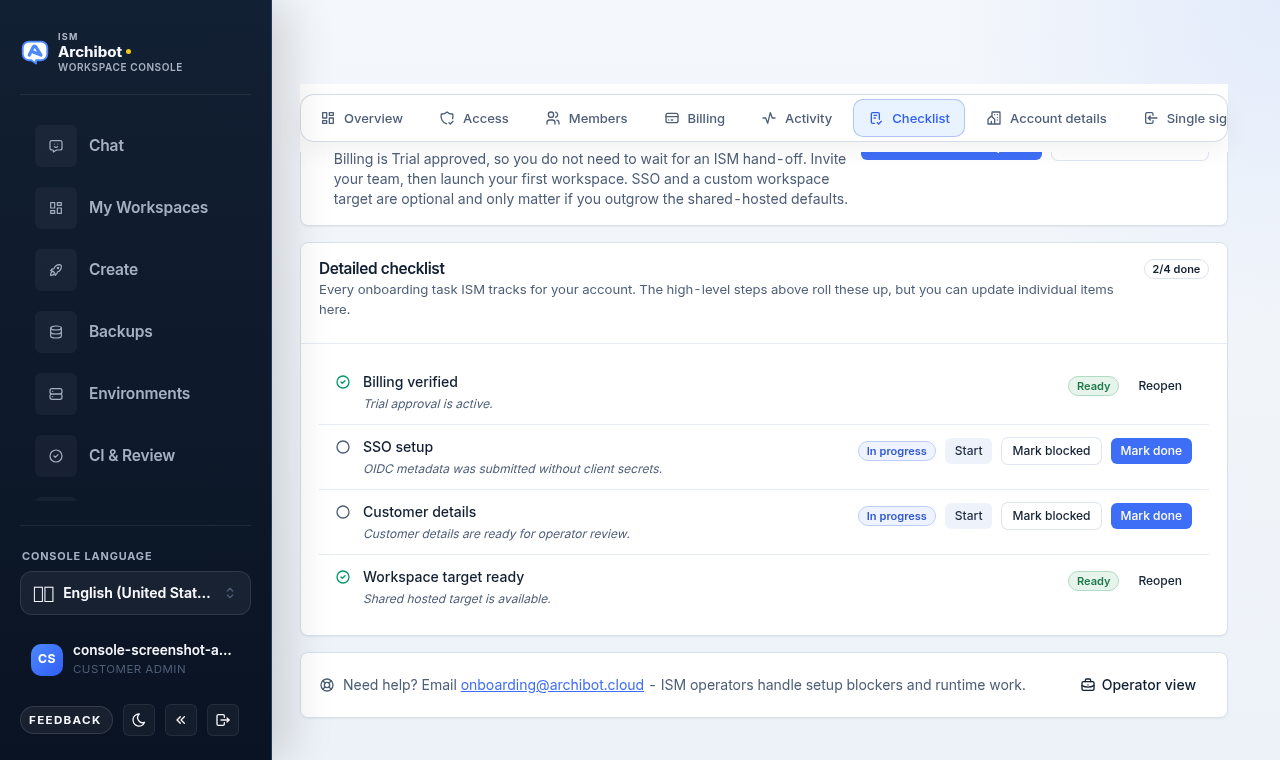Click the CS user avatar
The height and width of the screenshot is (760, 1280).
tap(47, 659)
